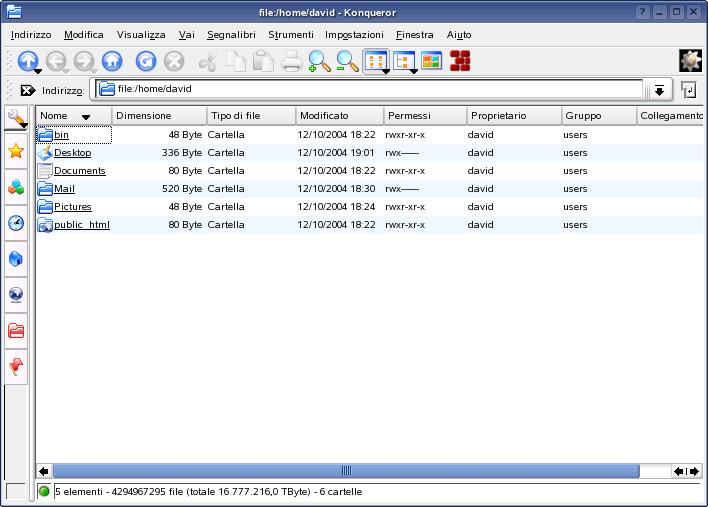
Task: Open the Finestra menu
Action: click(415, 35)
